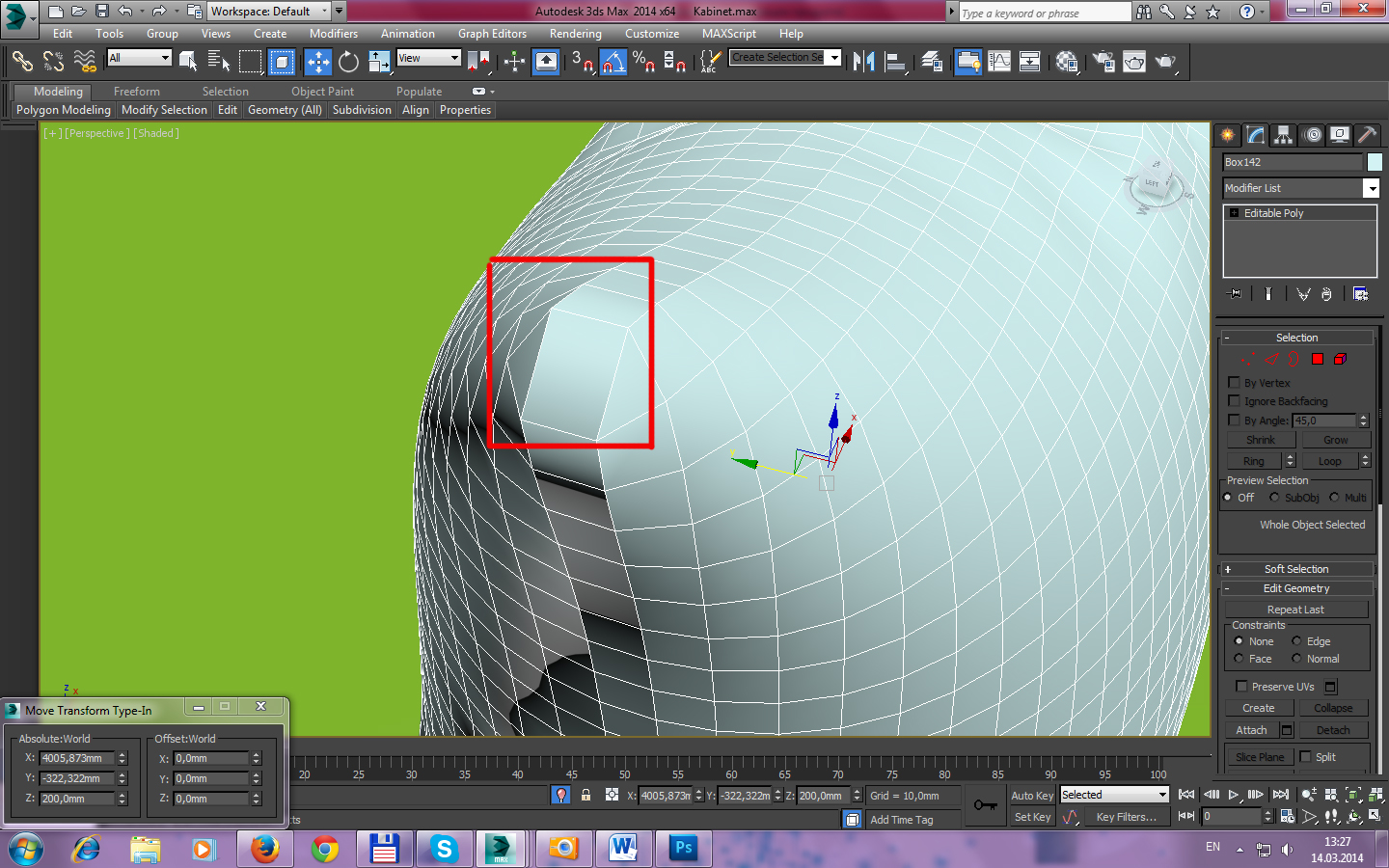Select Polygon sub-object level icon
This screenshot has width=1389, height=868.
(x=1318, y=359)
